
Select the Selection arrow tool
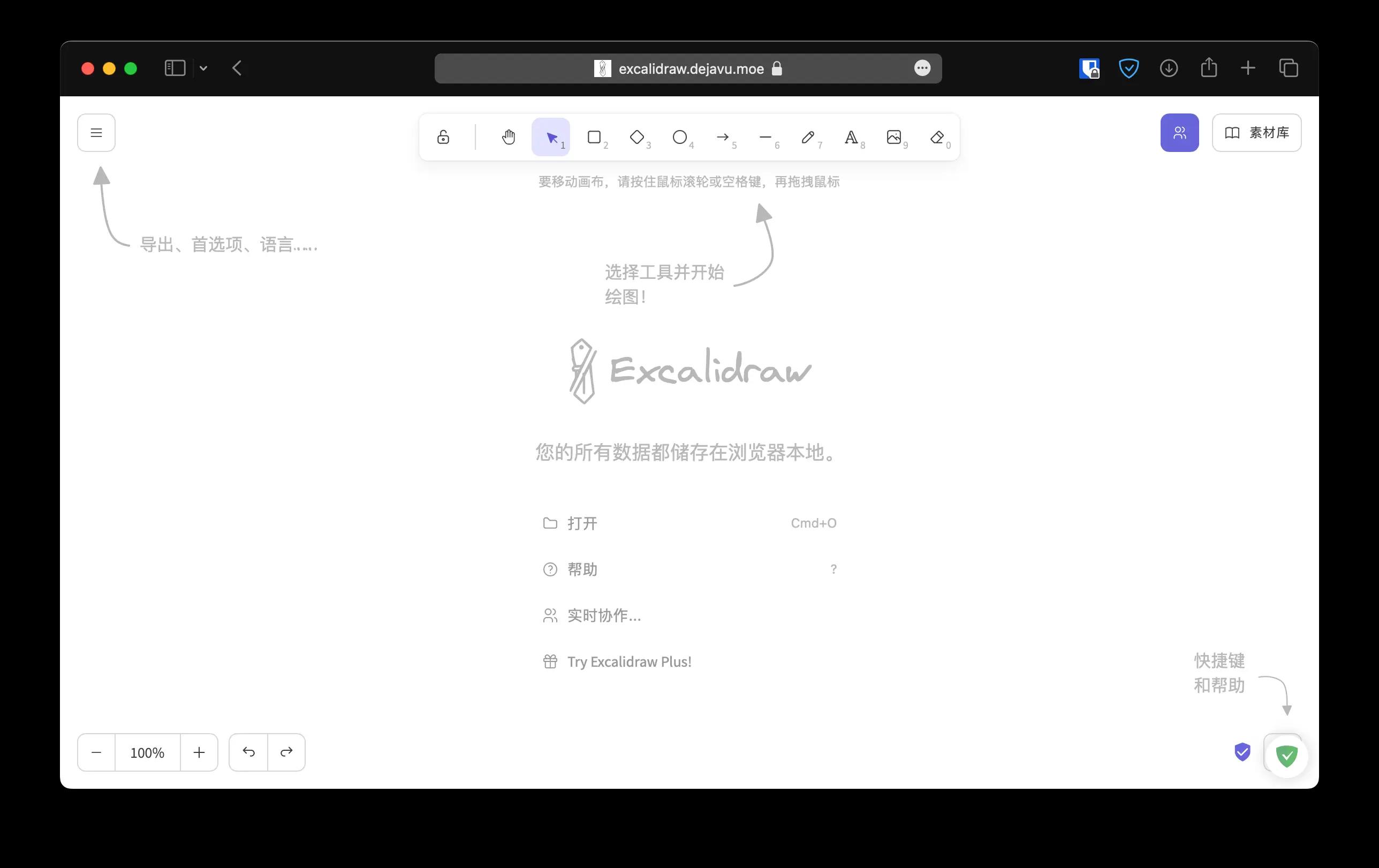tap(551, 138)
